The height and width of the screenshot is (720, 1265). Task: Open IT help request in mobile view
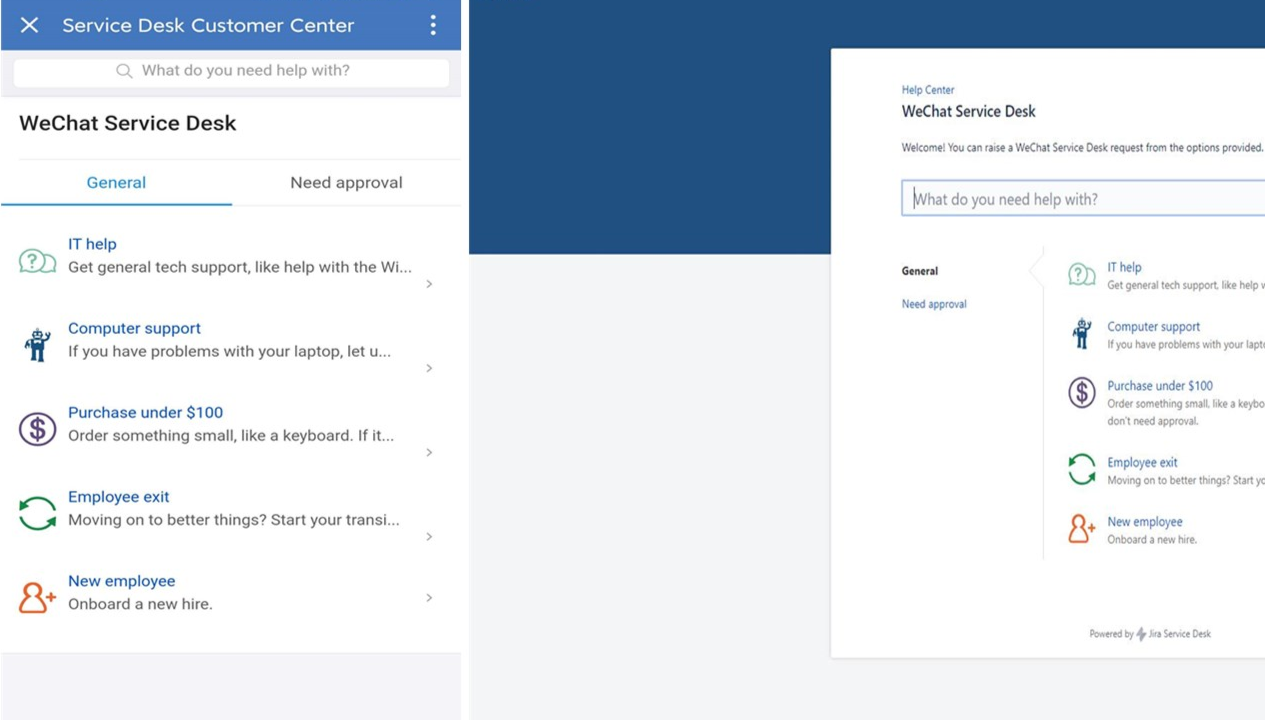pos(92,244)
